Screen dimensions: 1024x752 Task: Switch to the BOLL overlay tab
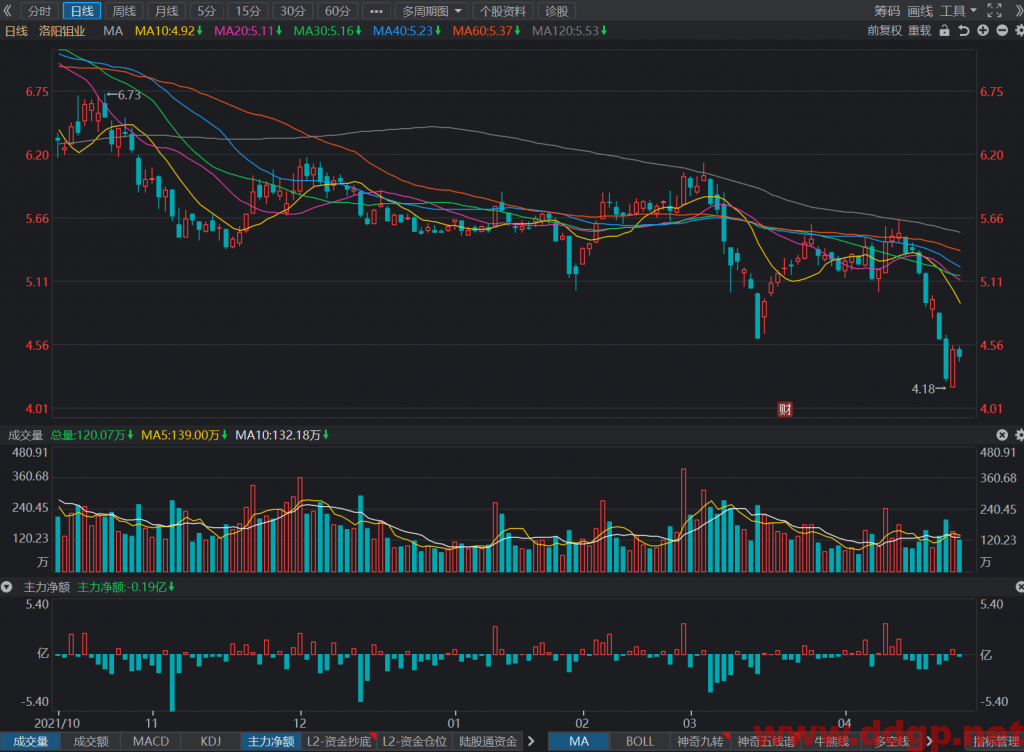[x=640, y=742]
